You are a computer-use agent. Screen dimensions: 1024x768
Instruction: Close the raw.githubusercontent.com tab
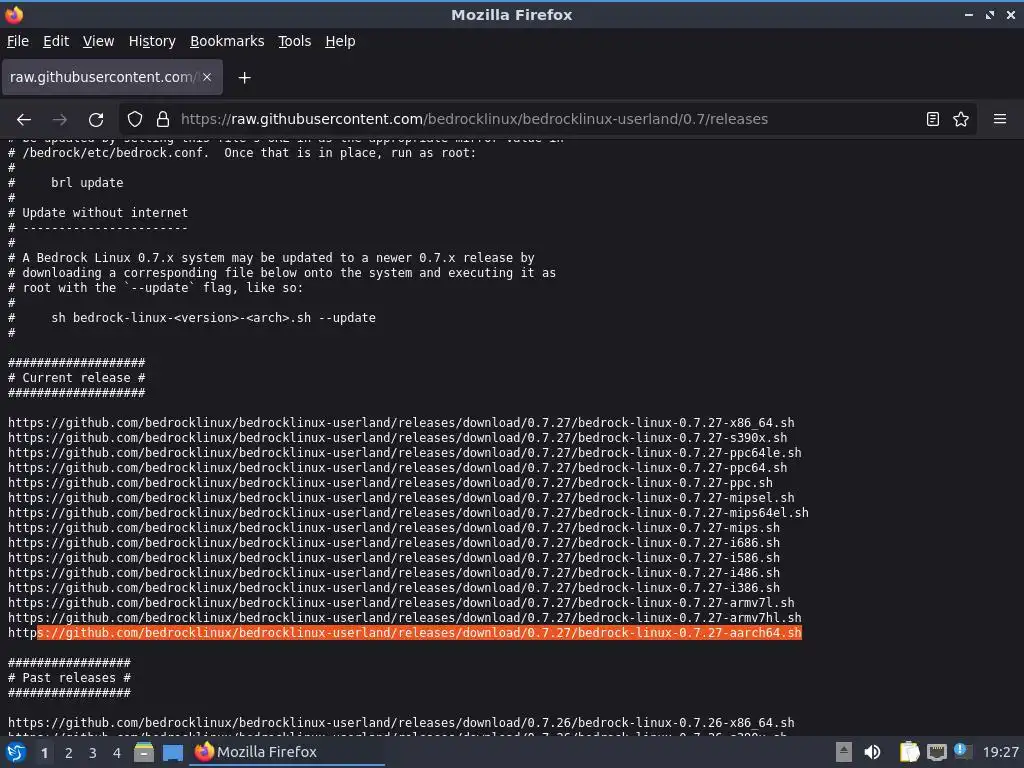coord(207,77)
